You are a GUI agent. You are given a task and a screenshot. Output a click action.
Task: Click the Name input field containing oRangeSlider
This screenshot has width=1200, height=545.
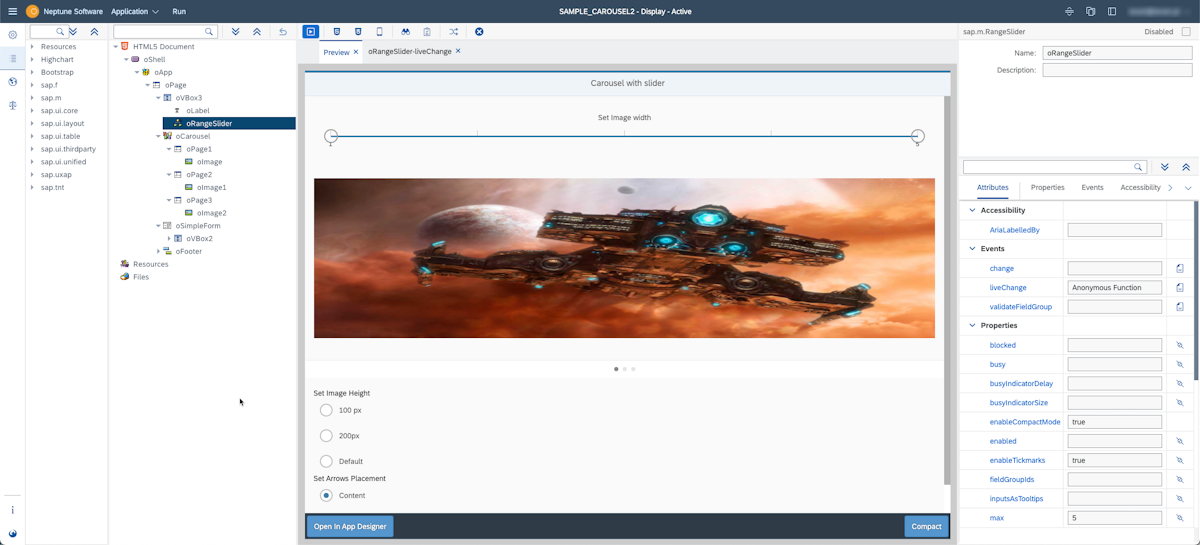pos(1117,52)
